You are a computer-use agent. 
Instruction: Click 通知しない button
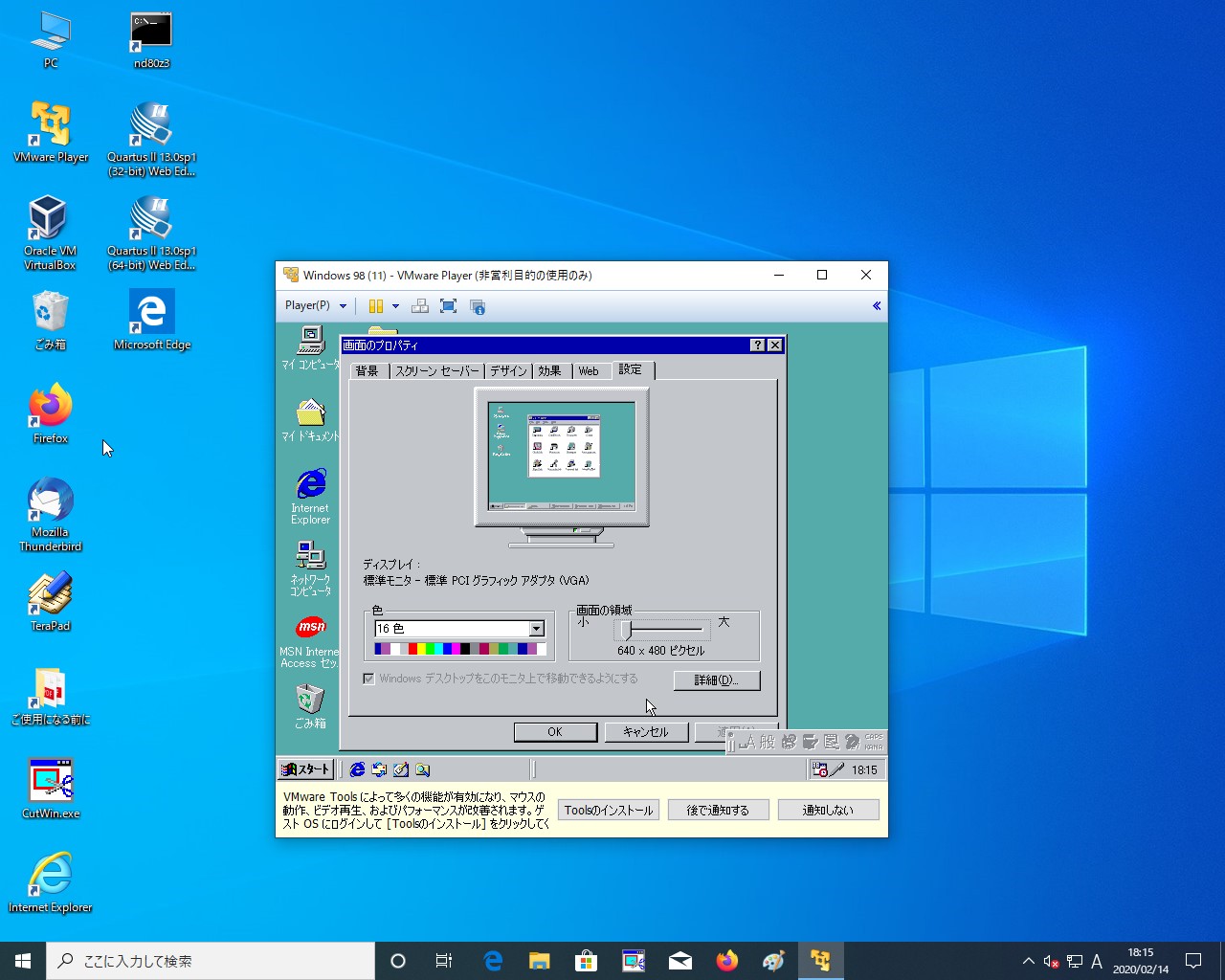click(x=828, y=810)
